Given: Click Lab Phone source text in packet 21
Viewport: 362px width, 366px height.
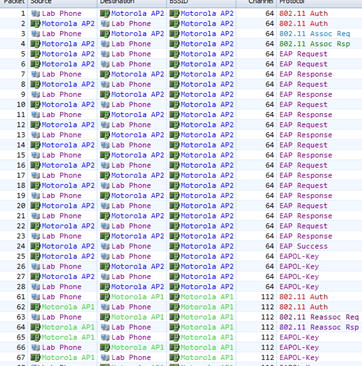Looking at the screenshot, I should pos(62,216).
